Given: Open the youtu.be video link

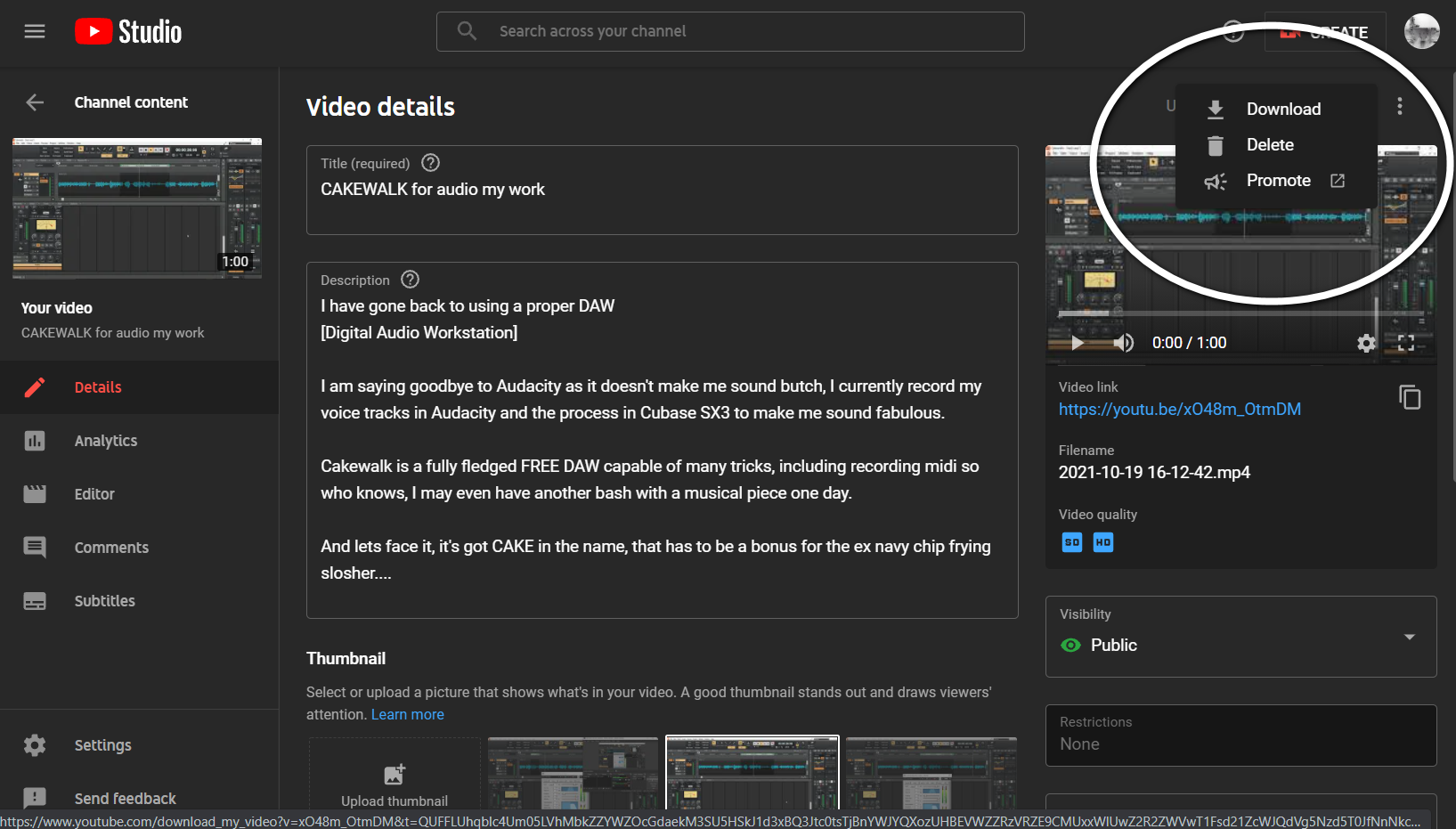Looking at the screenshot, I should [x=1180, y=410].
